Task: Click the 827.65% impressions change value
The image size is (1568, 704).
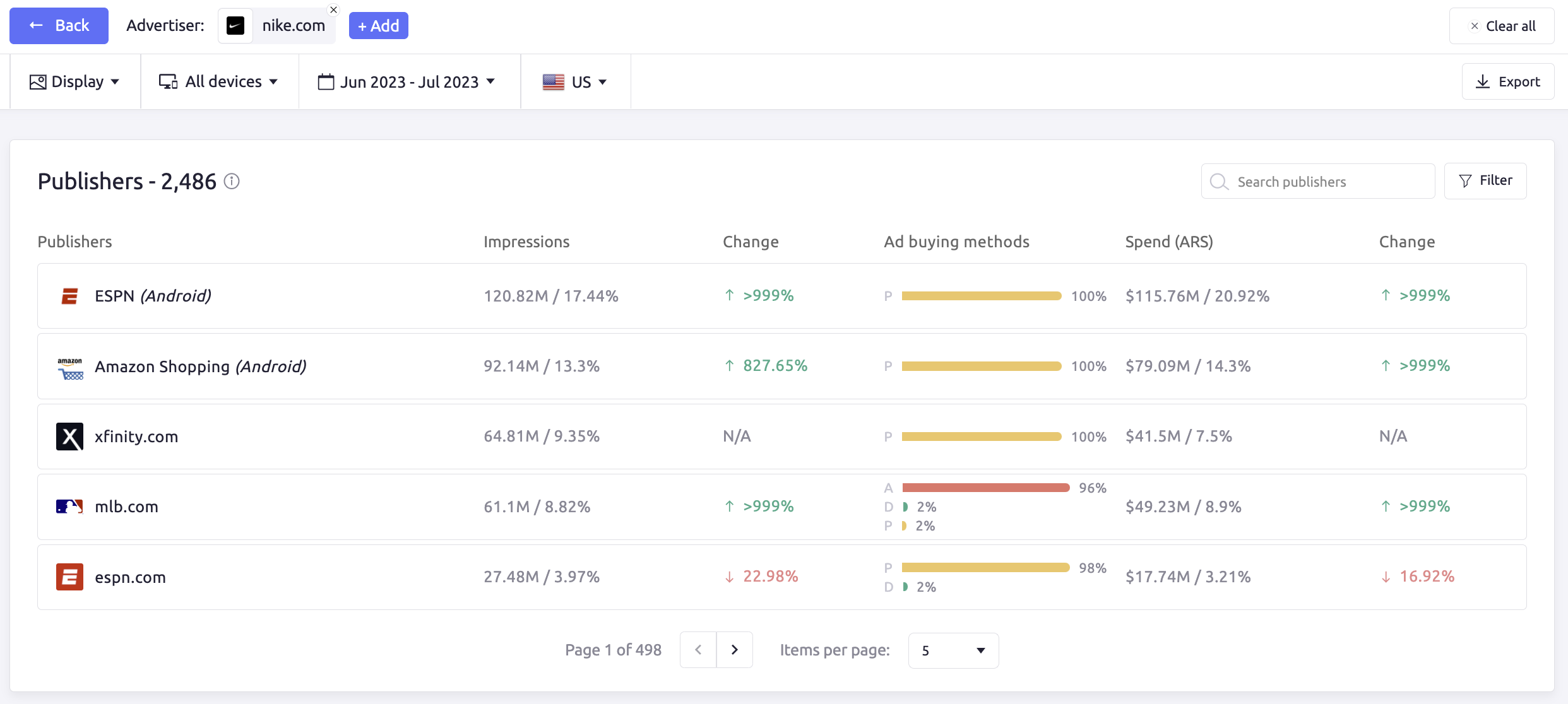Action: [775, 366]
